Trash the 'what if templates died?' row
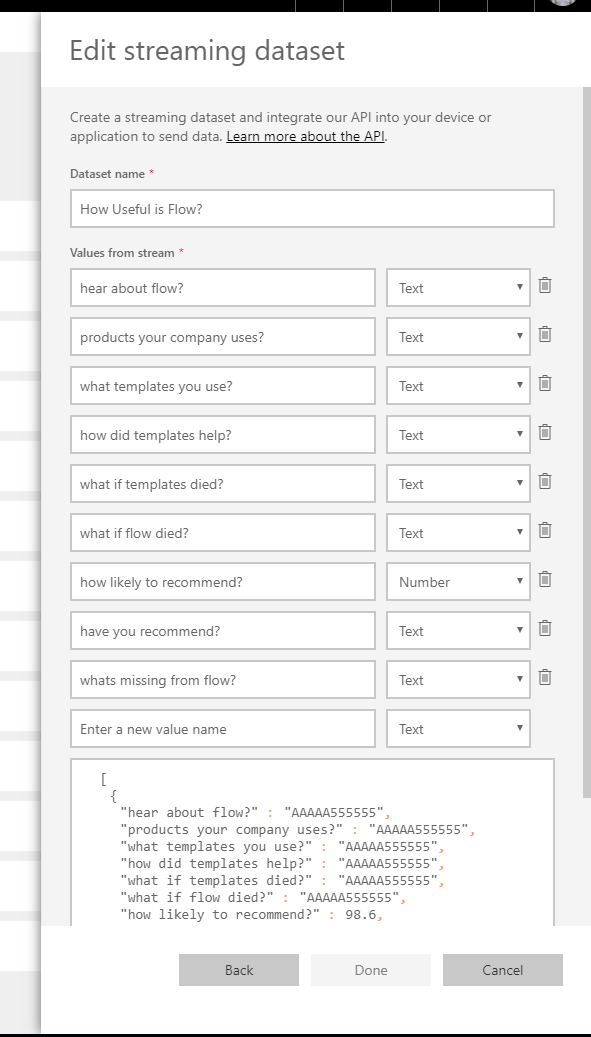The width and height of the screenshot is (591, 1037). coord(545,481)
